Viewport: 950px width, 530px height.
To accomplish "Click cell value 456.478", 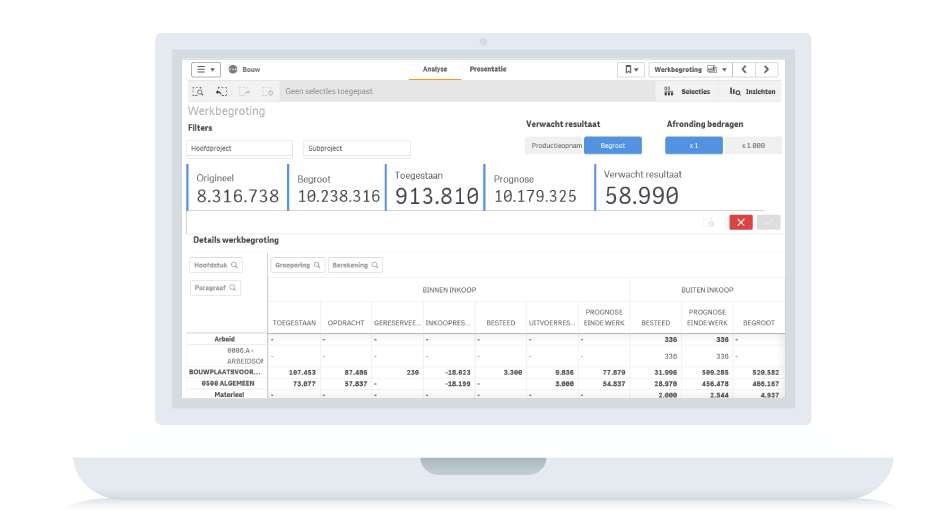I will tap(715, 384).
